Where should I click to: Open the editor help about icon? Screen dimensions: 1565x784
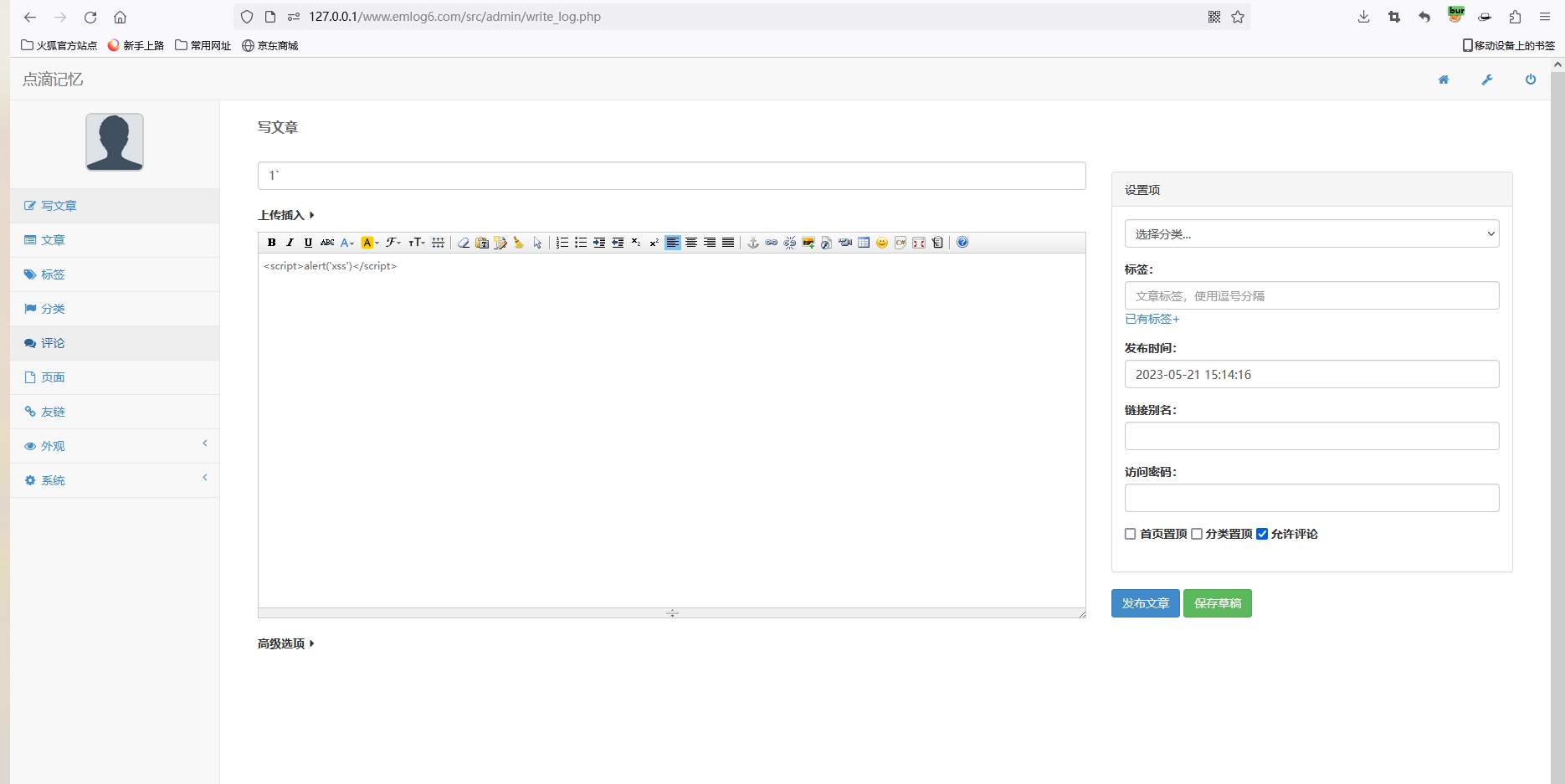tap(962, 243)
